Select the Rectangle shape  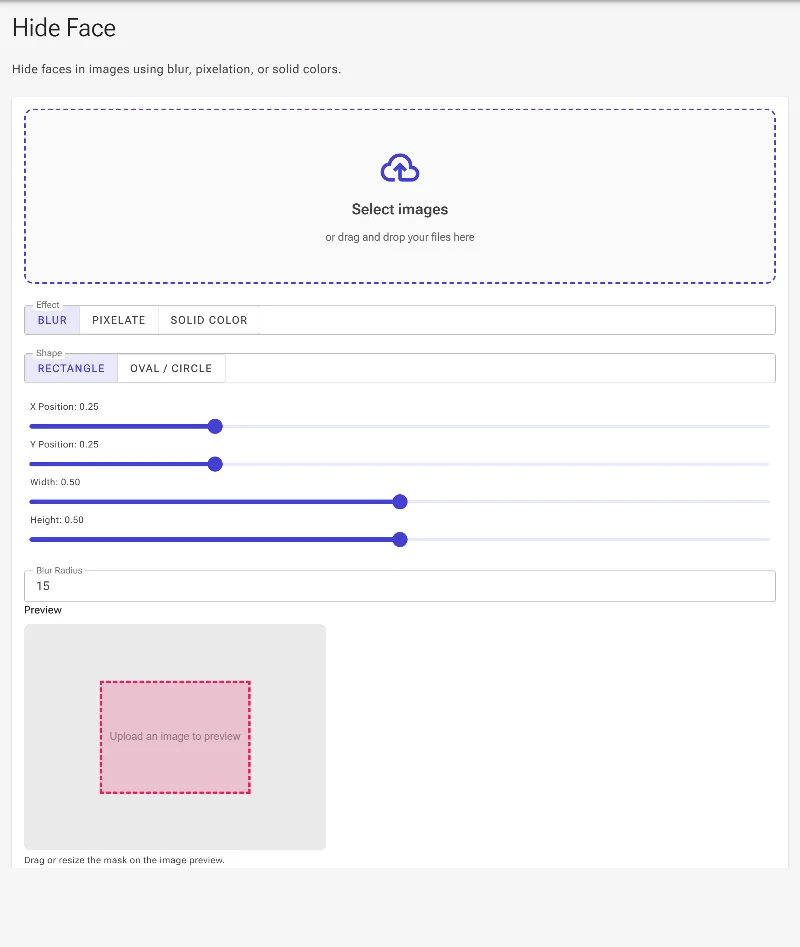[71, 368]
